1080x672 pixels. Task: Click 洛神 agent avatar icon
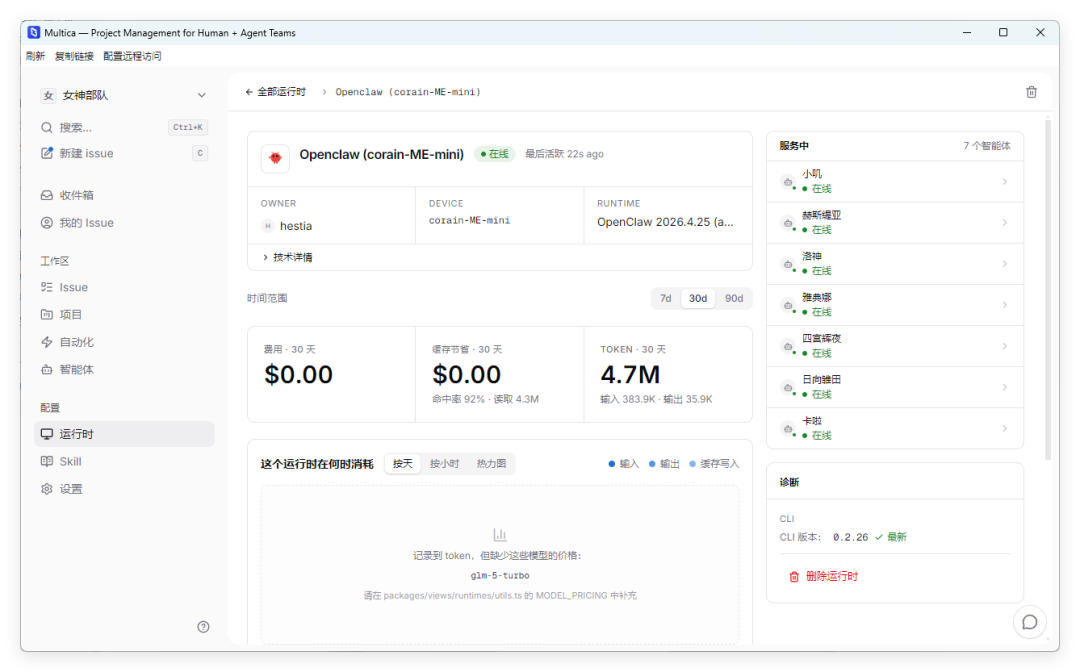(x=788, y=264)
